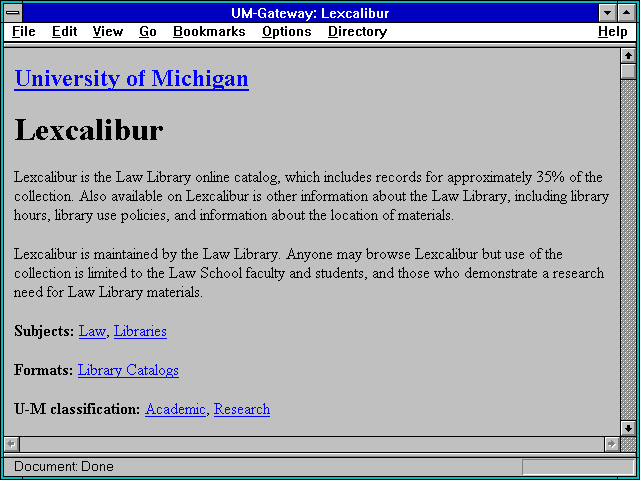
Task: Click the Law subject link
Action: pyautogui.click(x=92, y=331)
